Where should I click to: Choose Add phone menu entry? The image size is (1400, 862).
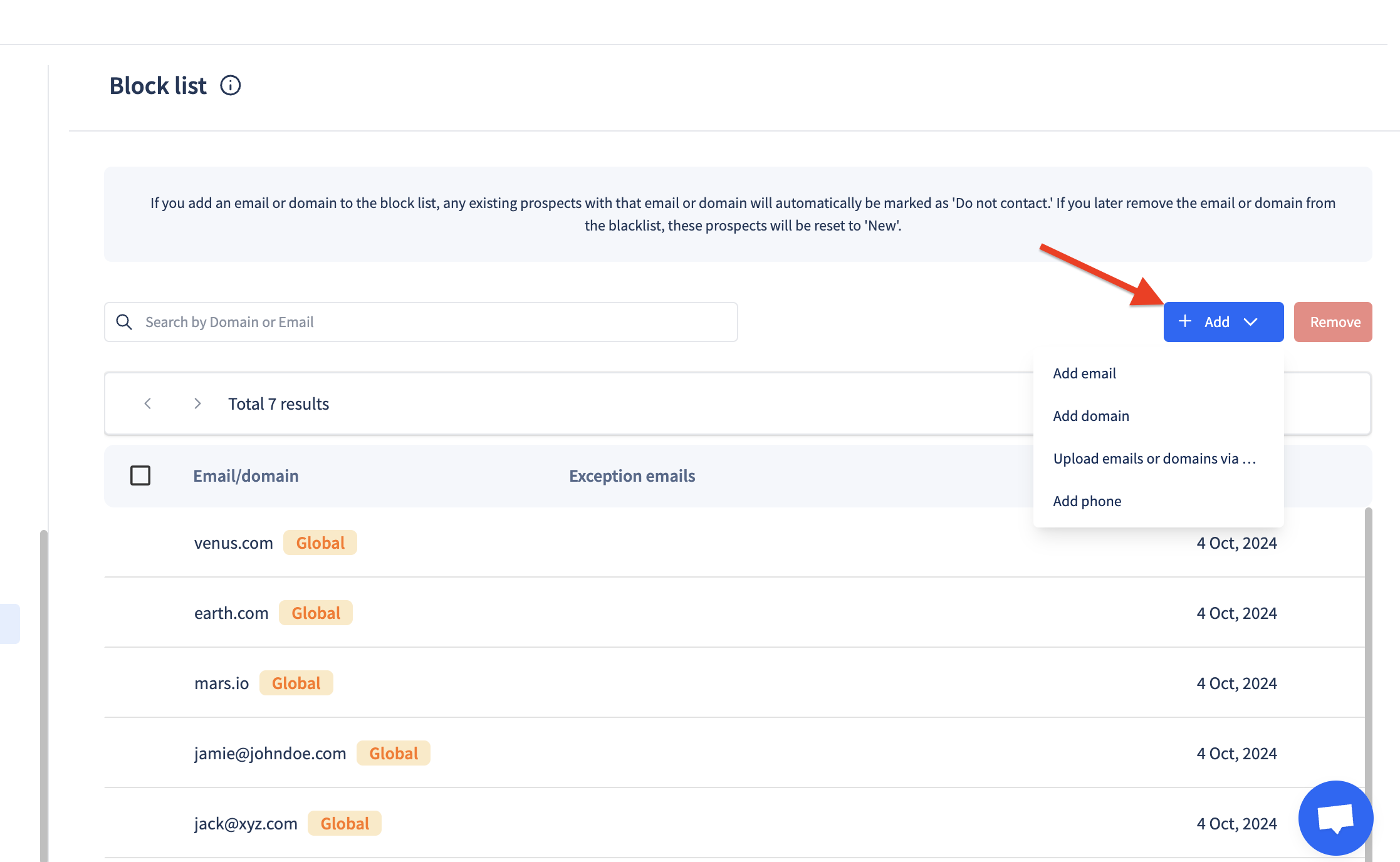1087,501
